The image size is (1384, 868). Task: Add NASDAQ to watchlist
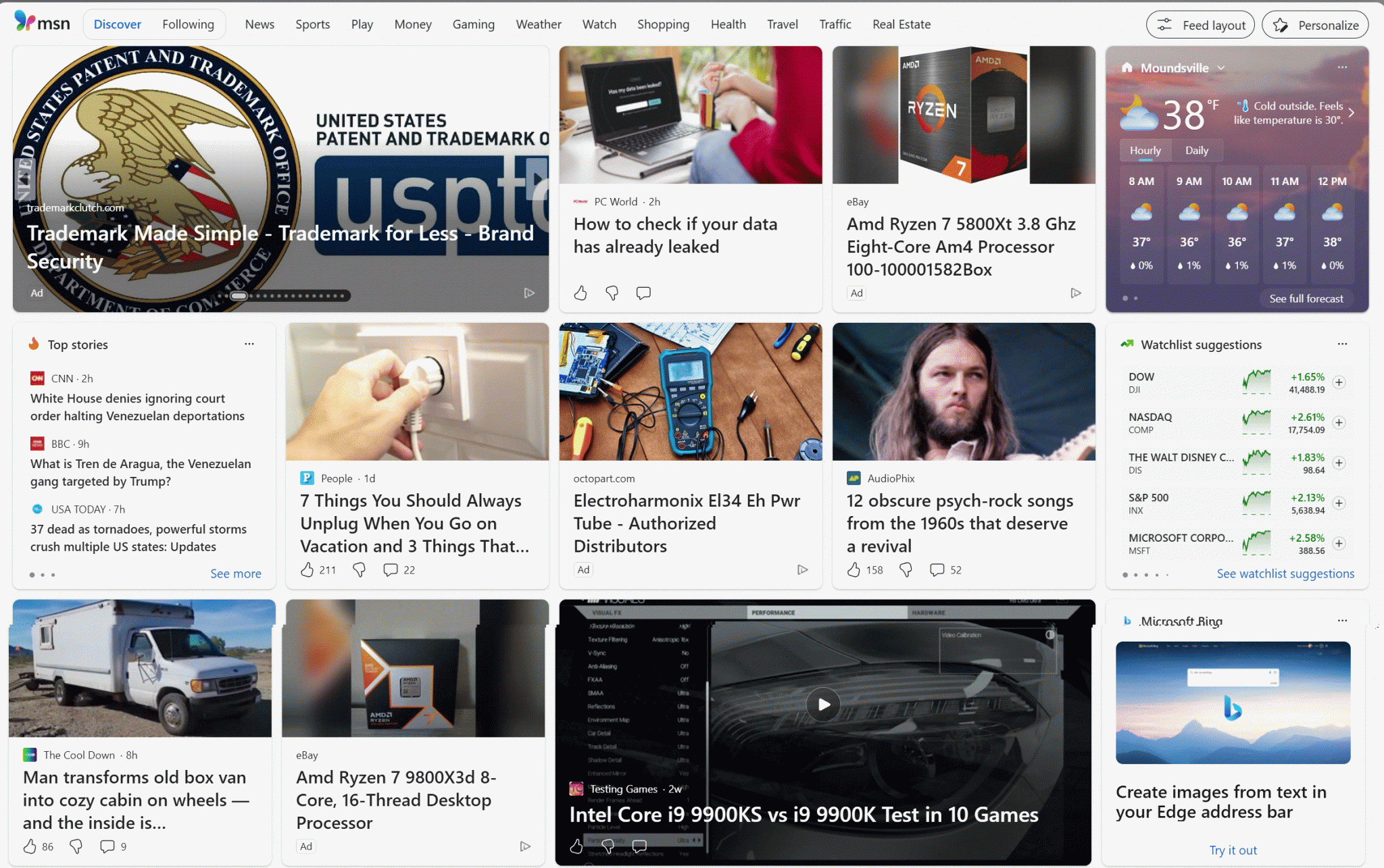[1339, 422]
